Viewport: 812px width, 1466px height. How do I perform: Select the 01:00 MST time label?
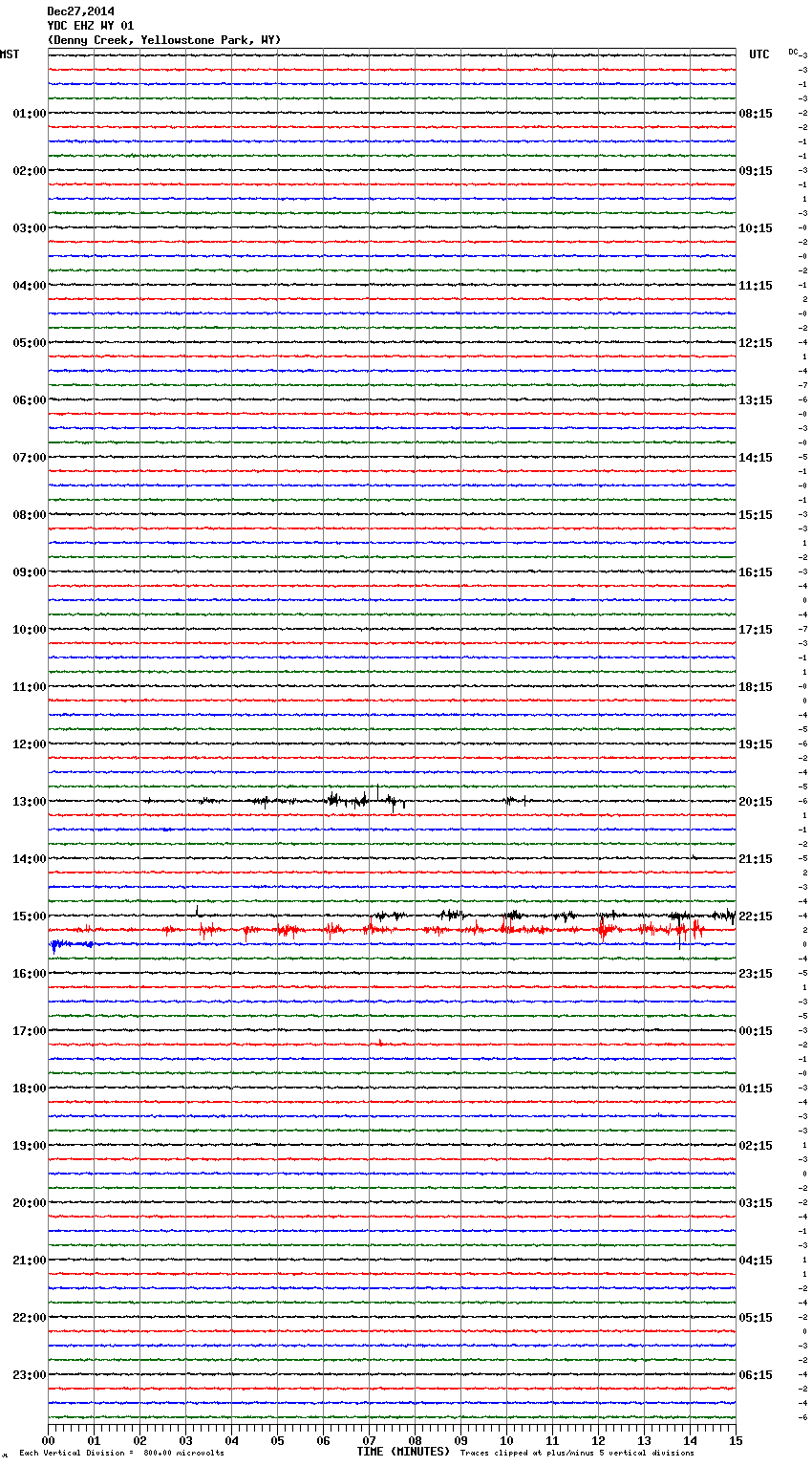coord(30,114)
